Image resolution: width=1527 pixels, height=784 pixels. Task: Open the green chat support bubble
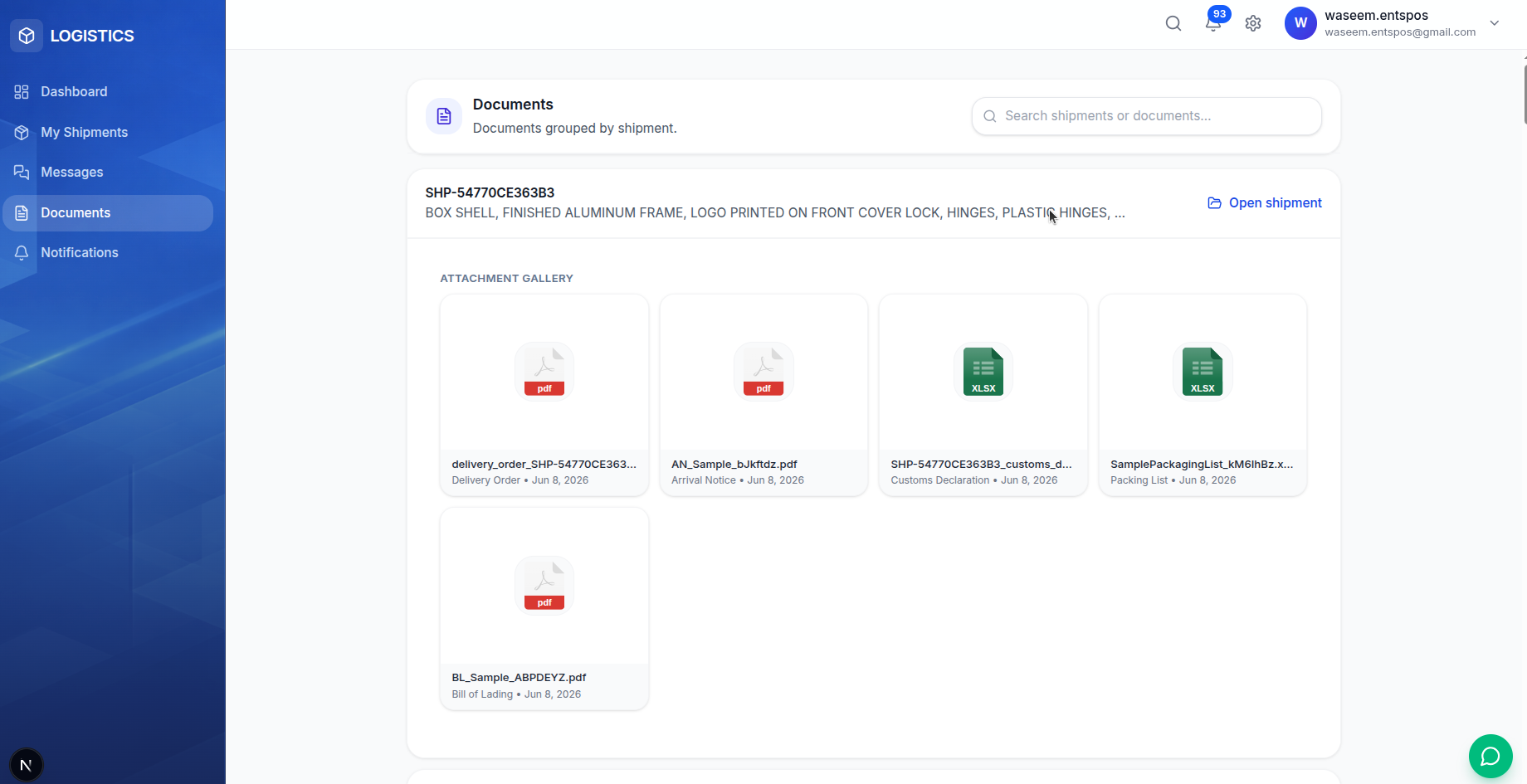pos(1490,756)
